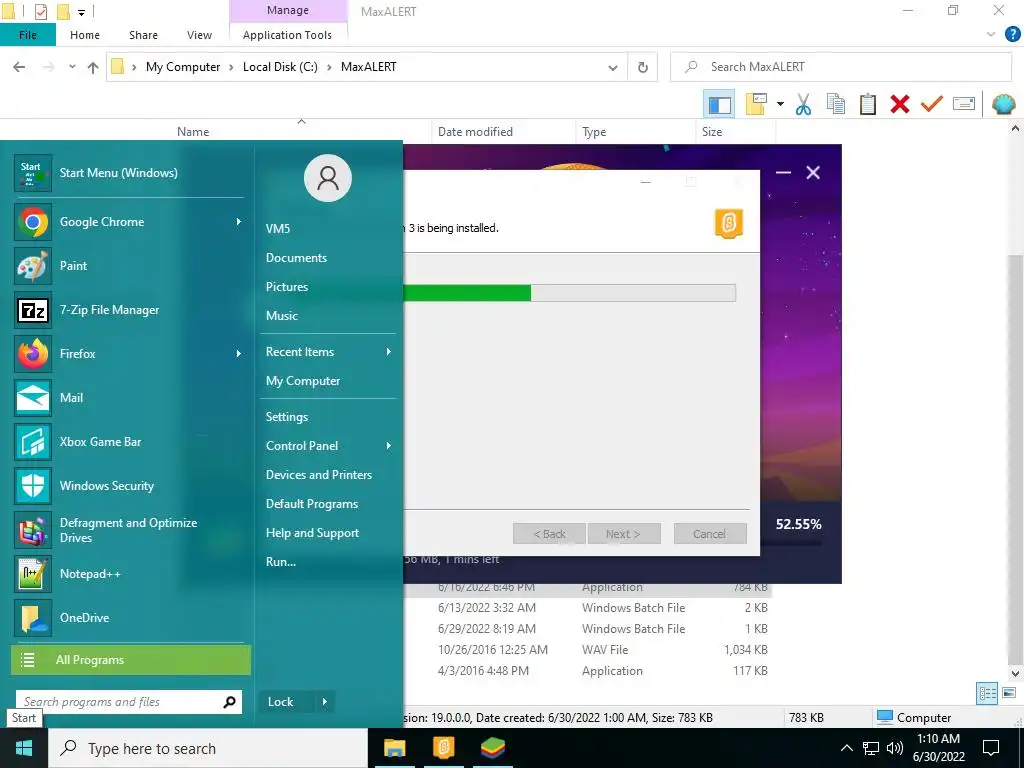Click the Search programs and files field
1024x768 pixels.
tap(129, 702)
